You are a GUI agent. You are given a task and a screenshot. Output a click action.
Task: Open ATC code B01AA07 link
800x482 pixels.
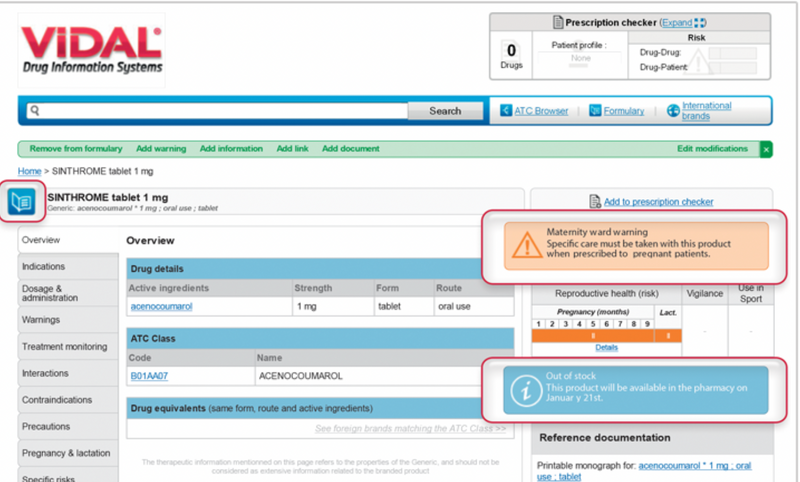click(149, 376)
